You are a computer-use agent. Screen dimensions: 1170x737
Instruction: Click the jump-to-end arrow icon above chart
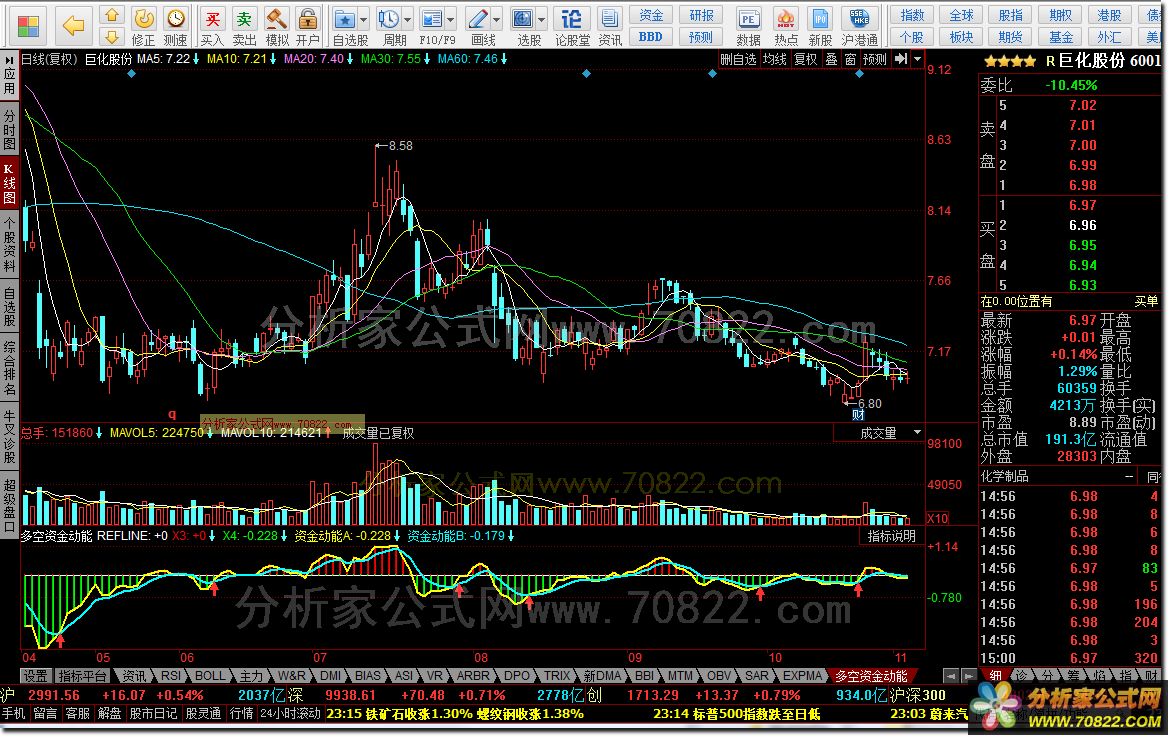[901, 59]
